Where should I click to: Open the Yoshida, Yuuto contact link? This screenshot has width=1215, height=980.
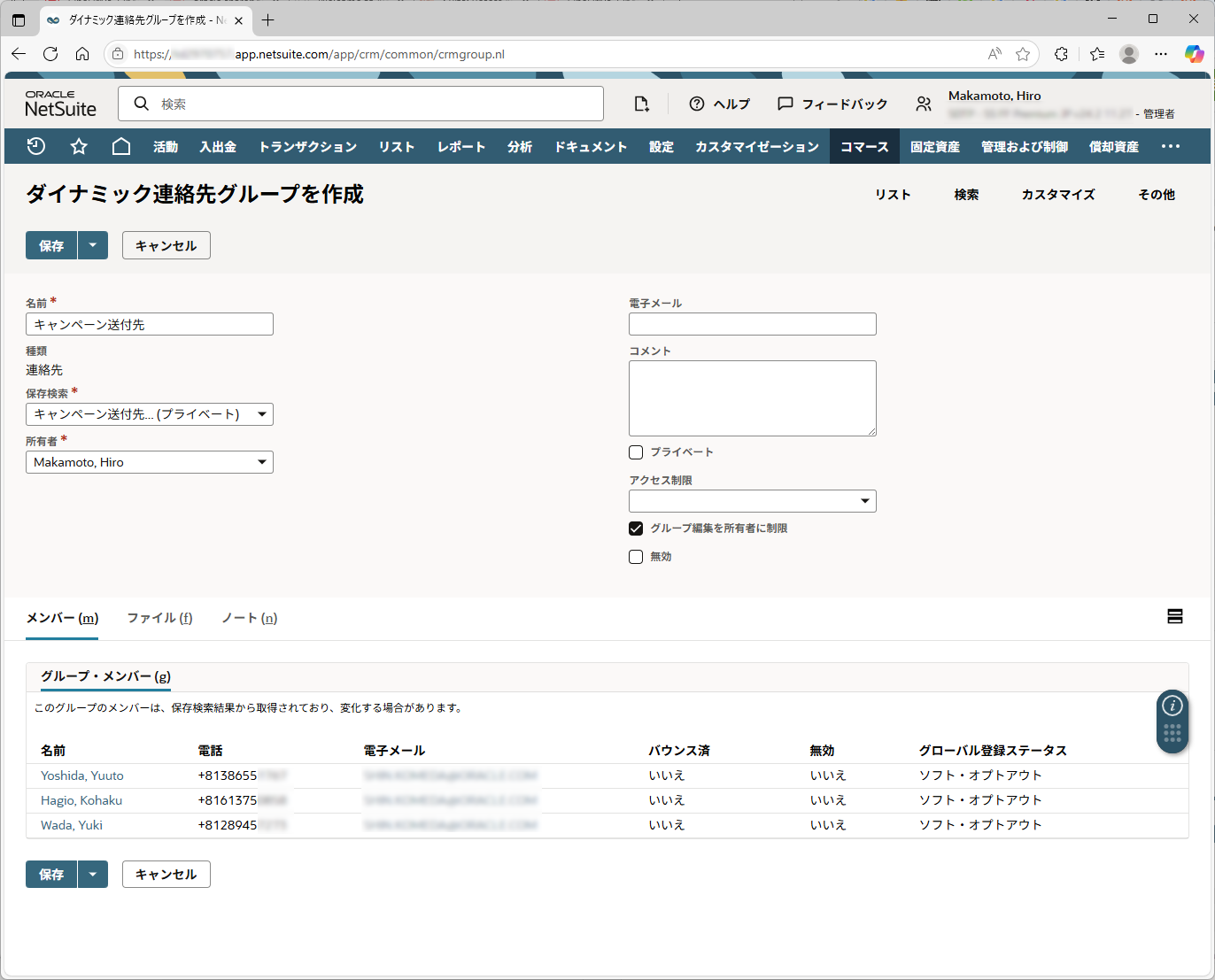pos(82,776)
